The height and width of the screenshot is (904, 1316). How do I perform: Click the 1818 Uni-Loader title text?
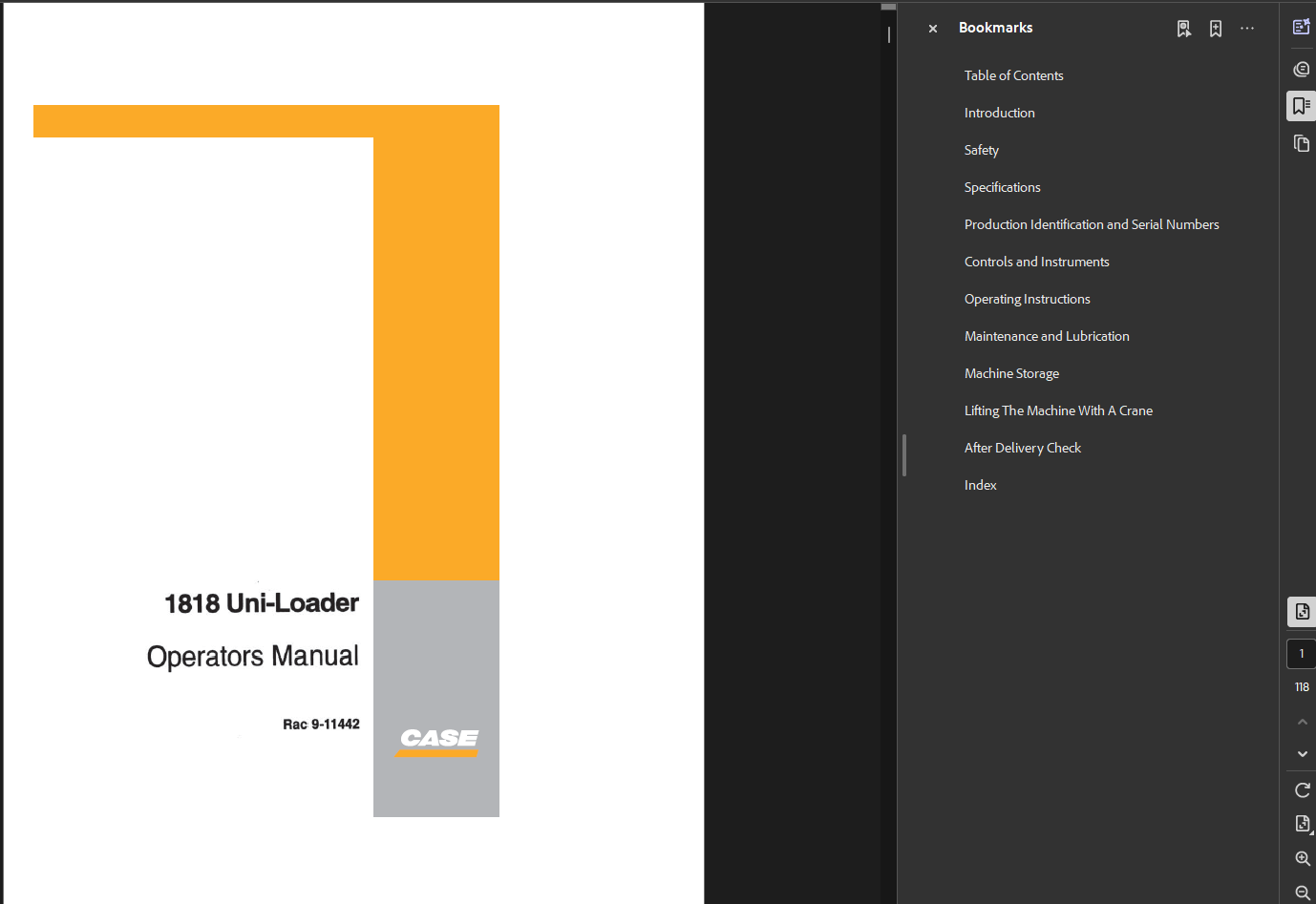tap(262, 603)
